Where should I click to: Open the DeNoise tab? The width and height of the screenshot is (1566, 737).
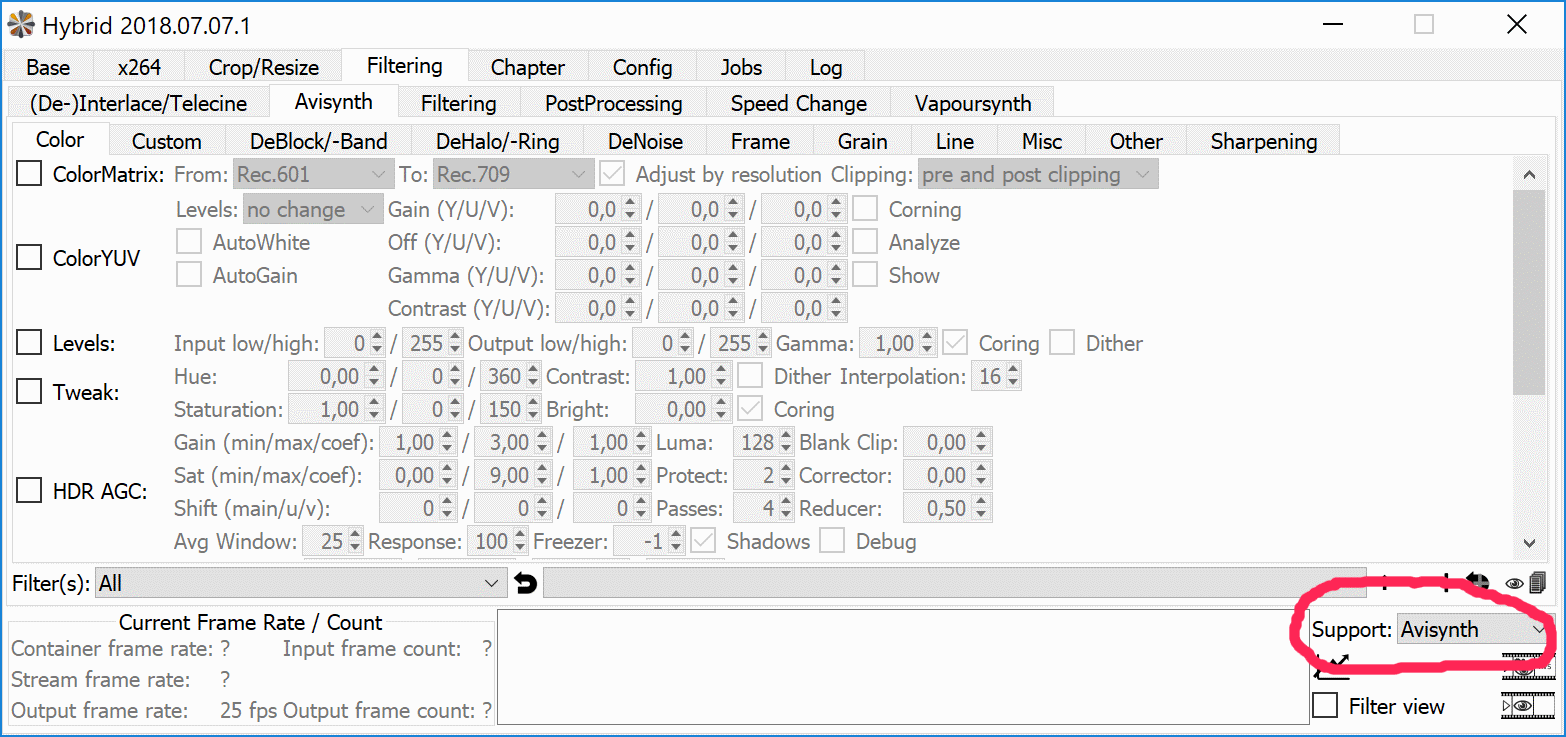click(645, 141)
